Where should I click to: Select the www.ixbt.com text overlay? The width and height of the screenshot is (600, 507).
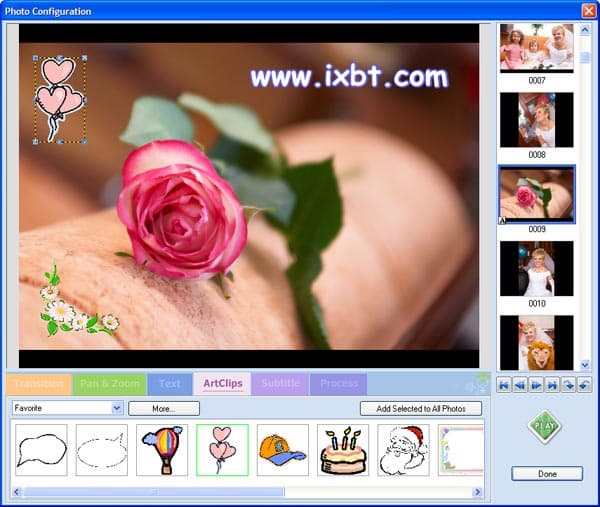(x=349, y=77)
